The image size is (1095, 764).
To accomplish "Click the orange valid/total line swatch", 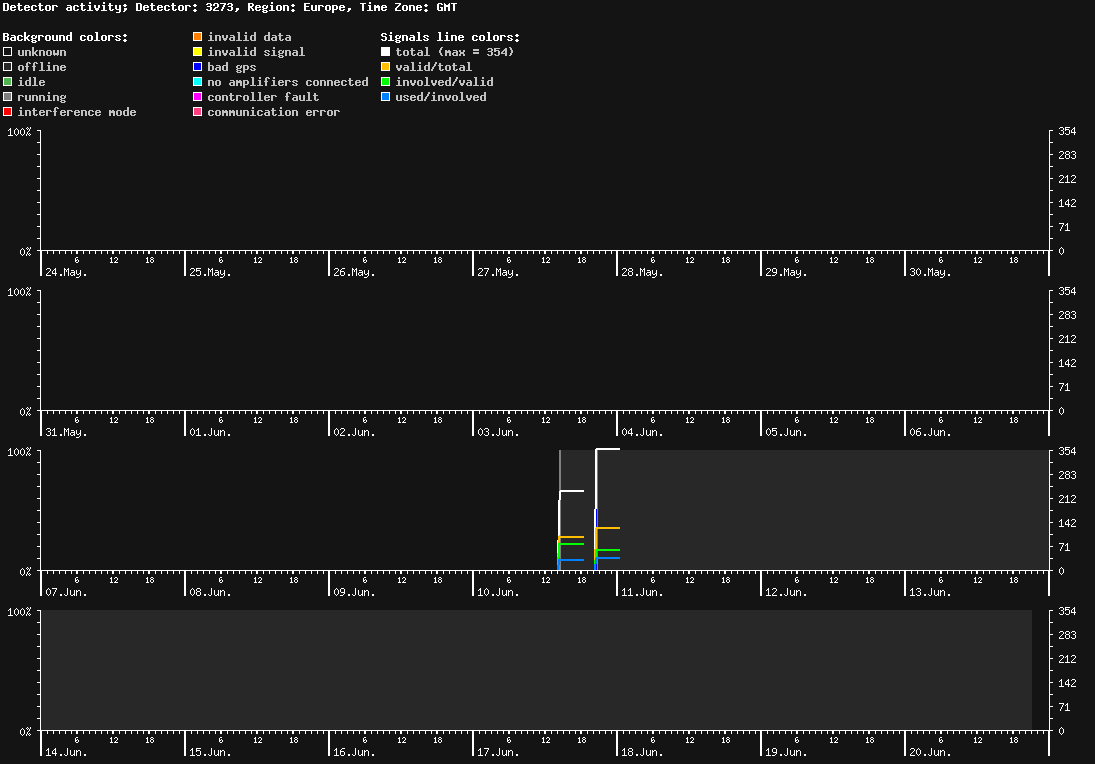I will (385, 67).
